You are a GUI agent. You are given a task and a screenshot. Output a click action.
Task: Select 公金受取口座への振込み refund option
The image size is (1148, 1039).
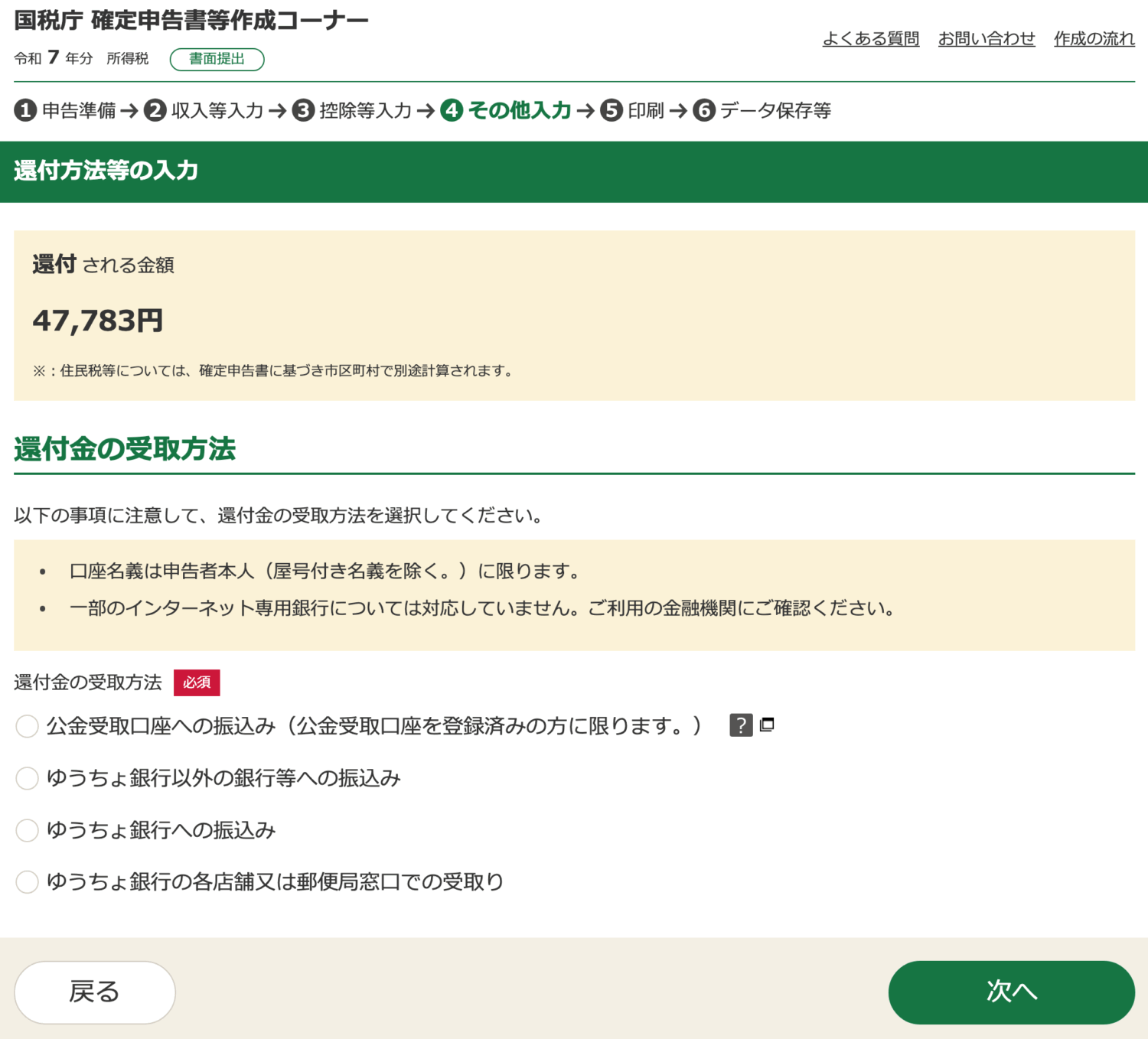coord(27,725)
